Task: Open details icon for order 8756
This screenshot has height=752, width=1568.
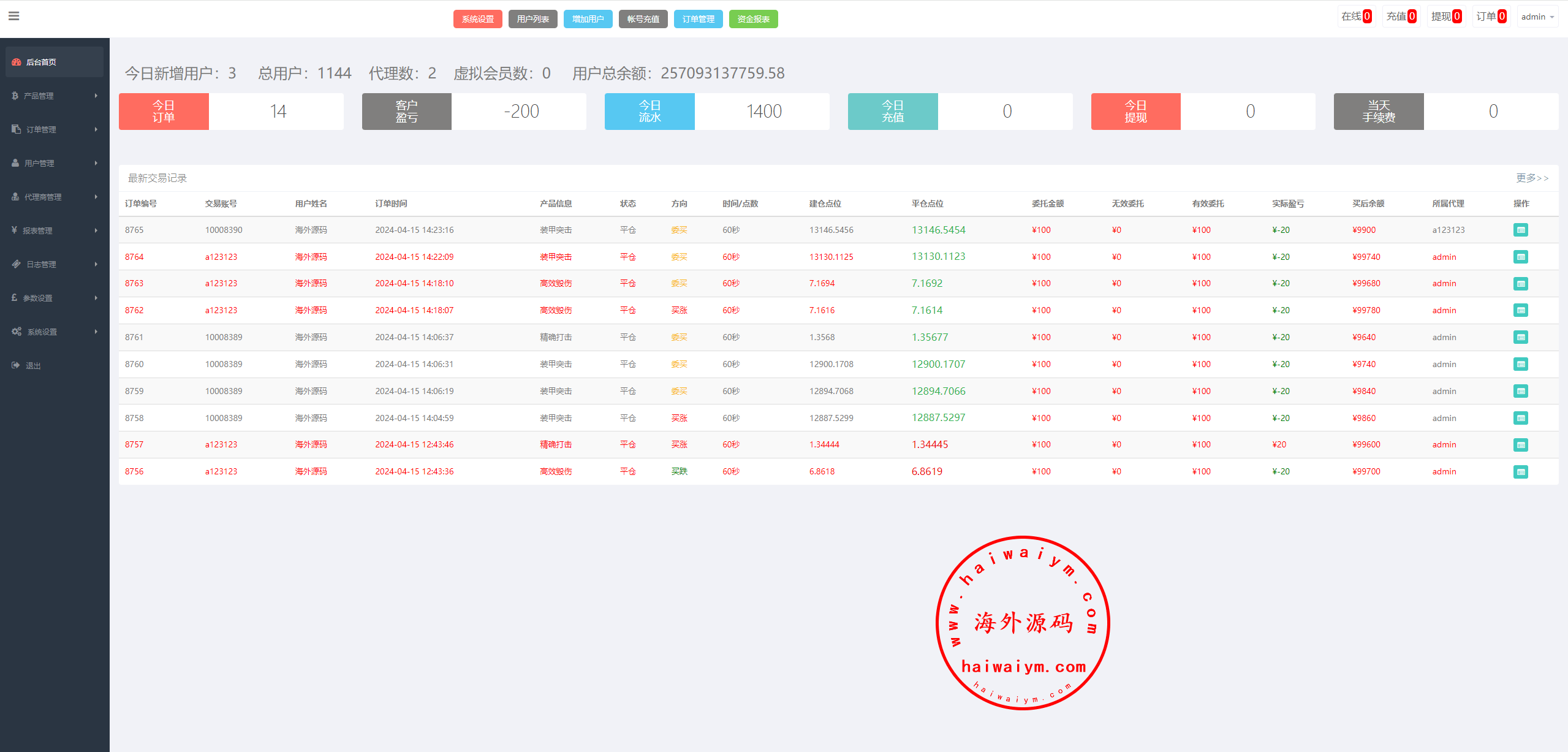Action: tap(1520, 471)
